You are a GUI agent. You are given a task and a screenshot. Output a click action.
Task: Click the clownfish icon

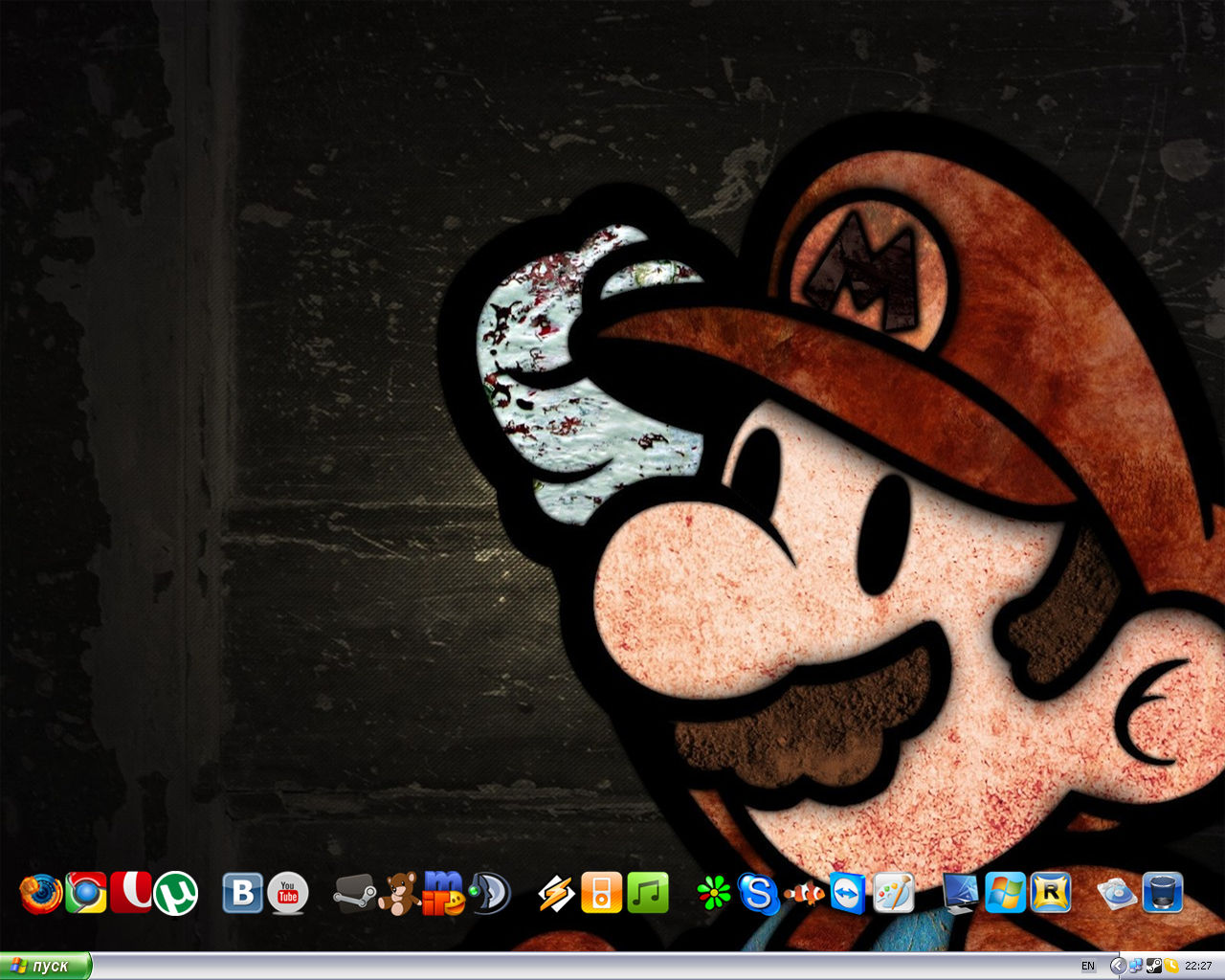pos(804,894)
